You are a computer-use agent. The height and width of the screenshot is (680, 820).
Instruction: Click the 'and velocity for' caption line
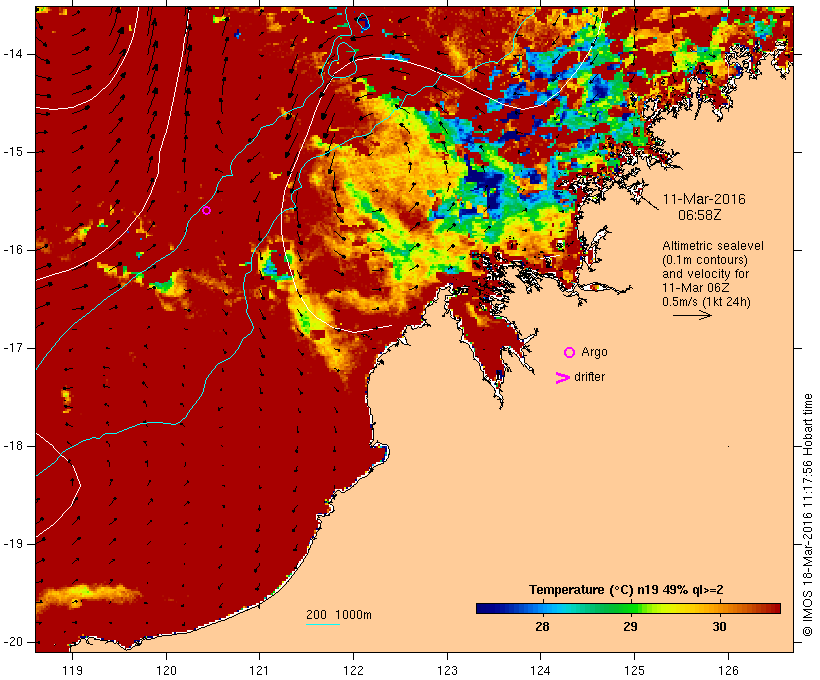coord(705,274)
